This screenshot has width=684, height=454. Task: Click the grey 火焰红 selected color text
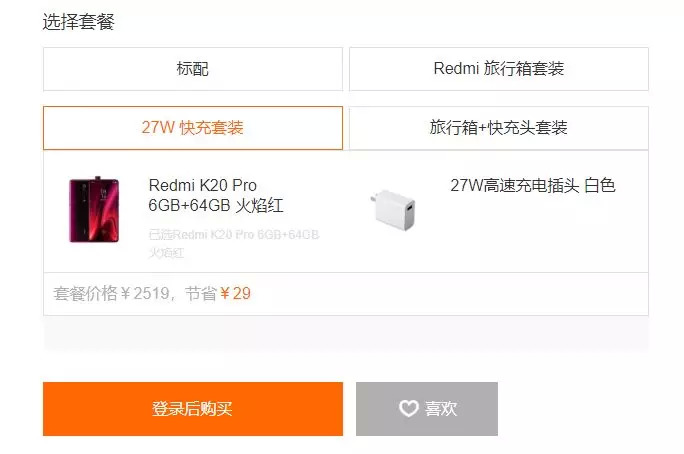[x=166, y=253]
